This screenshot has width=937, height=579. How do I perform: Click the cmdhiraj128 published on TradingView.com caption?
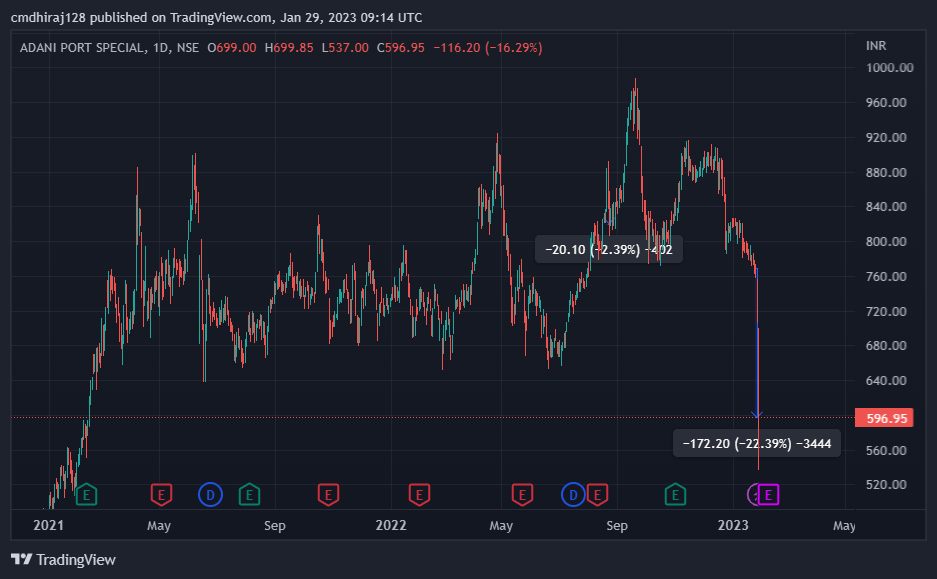pos(216,17)
